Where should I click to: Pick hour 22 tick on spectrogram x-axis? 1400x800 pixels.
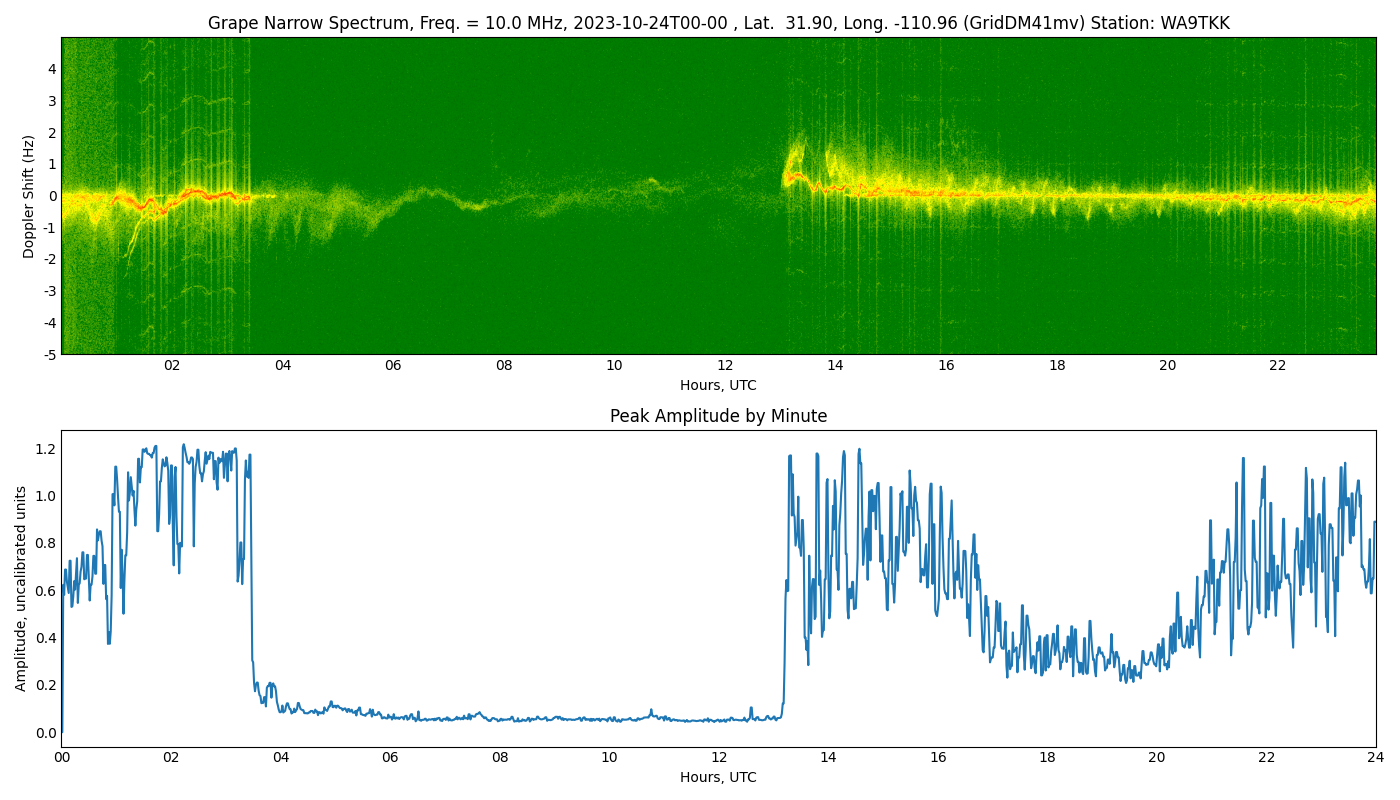pos(1278,366)
